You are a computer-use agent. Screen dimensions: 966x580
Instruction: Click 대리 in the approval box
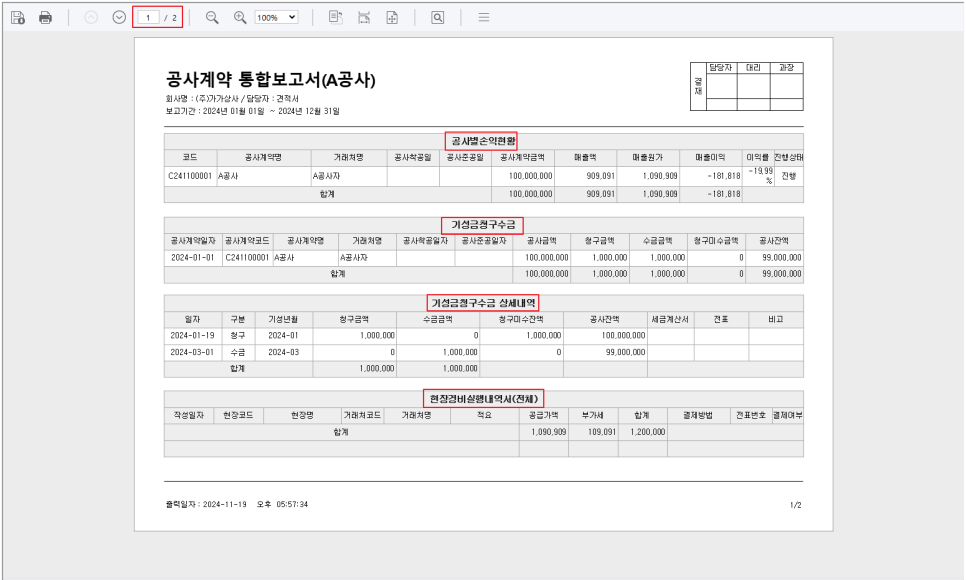pos(753,68)
